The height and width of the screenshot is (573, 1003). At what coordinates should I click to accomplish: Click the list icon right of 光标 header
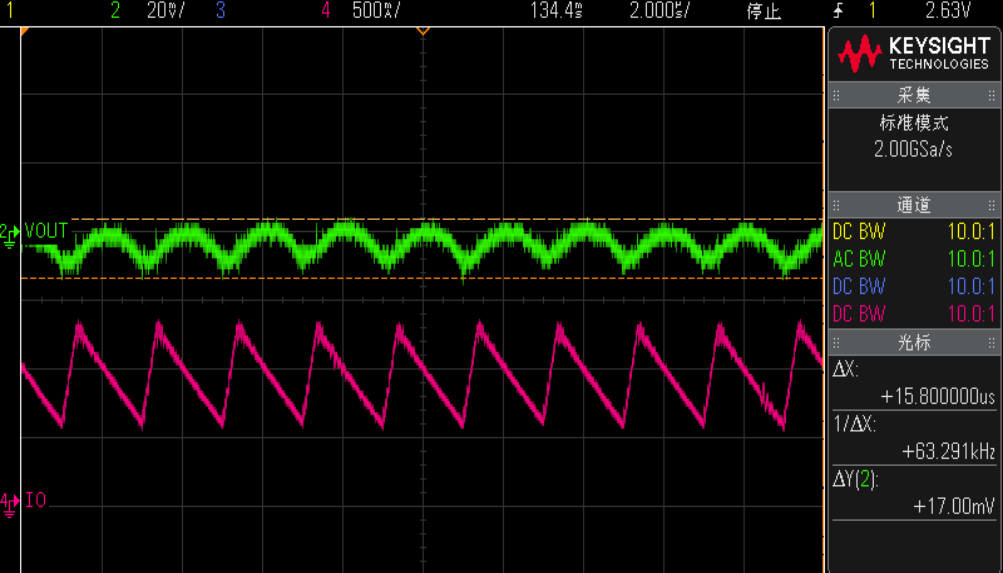click(x=992, y=342)
